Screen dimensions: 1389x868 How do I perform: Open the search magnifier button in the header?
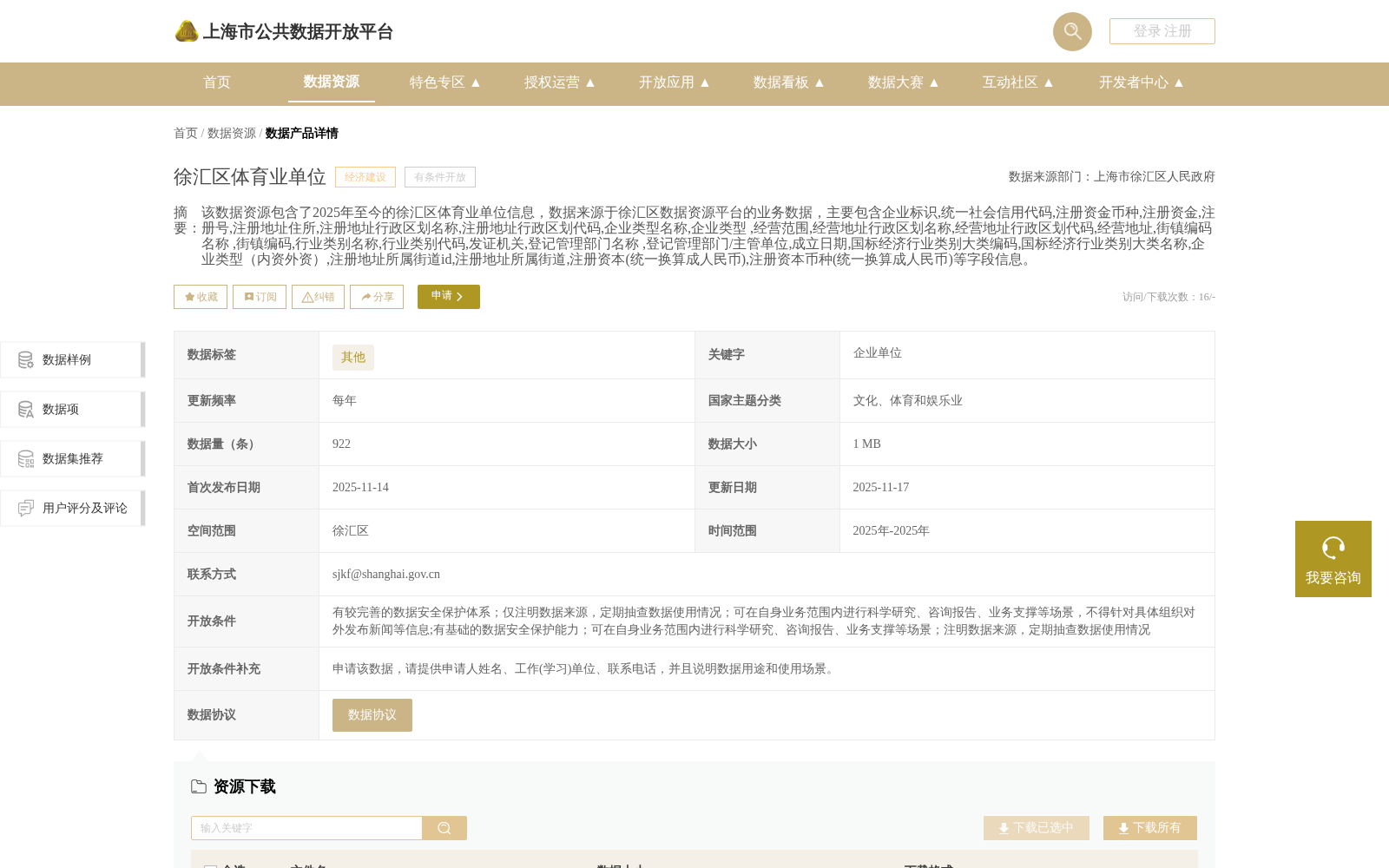coord(1072,31)
